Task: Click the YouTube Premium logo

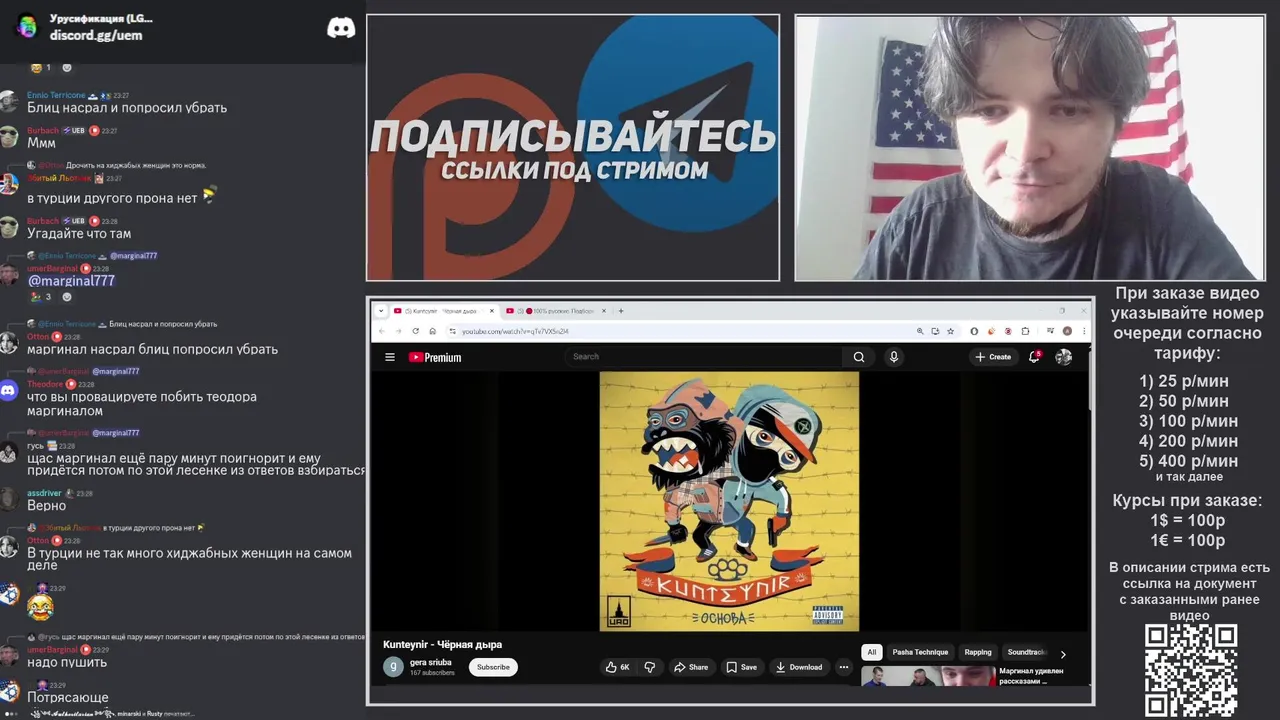Action: [435, 357]
